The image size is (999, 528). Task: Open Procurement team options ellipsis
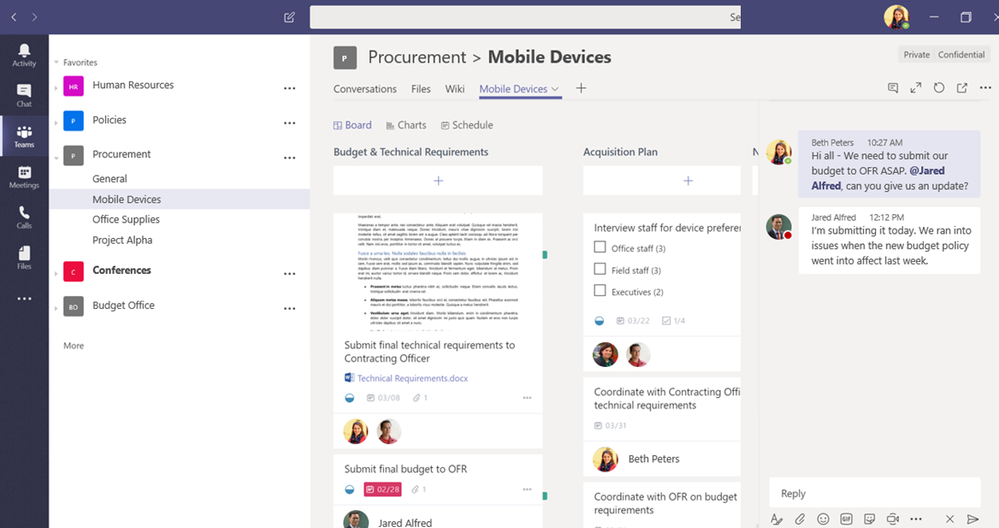point(289,157)
